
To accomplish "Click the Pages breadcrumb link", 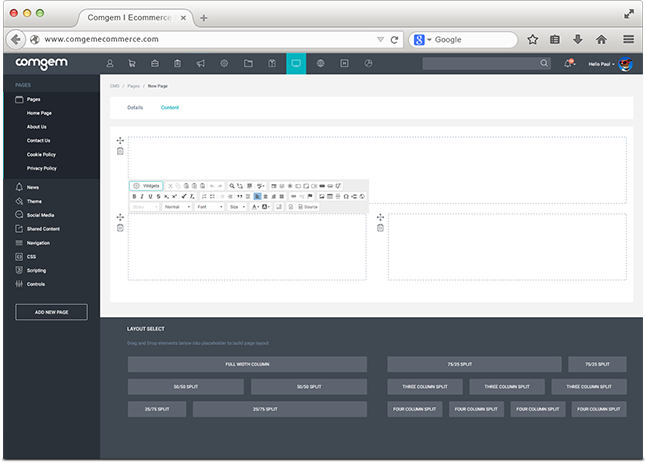I will [x=133, y=86].
